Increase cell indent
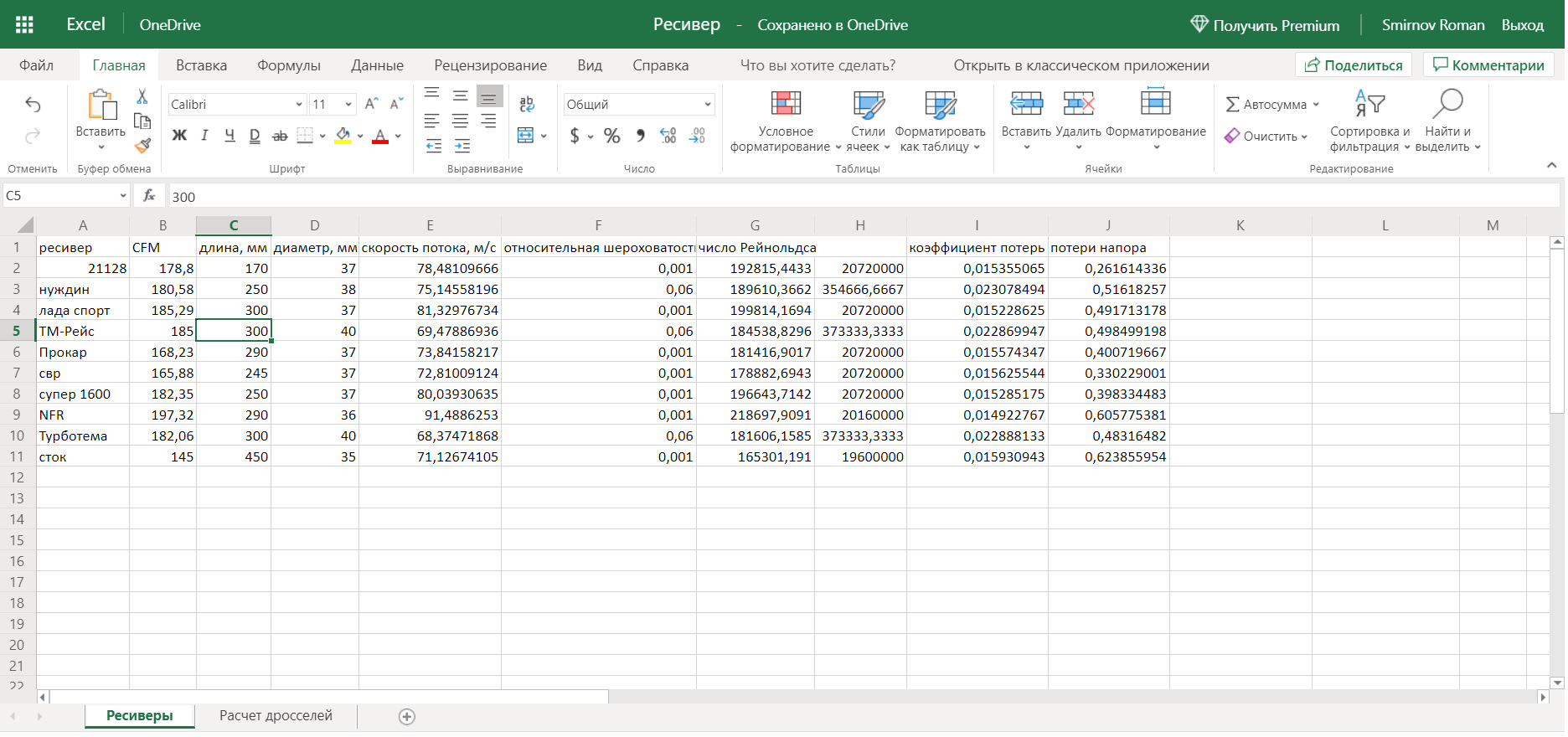This screenshot has height=737, width=1568. pos(462,147)
